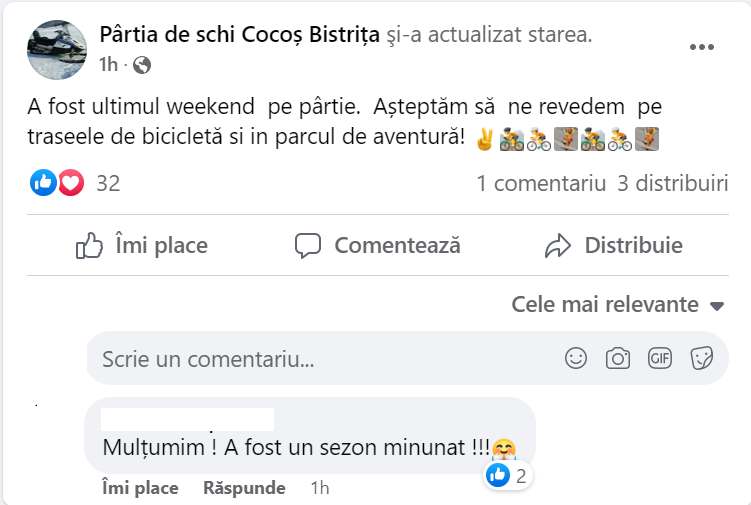Open the sticker picker icon
Image resolution: width=751 pixels, height=505 pixels.
click(702, 358)
